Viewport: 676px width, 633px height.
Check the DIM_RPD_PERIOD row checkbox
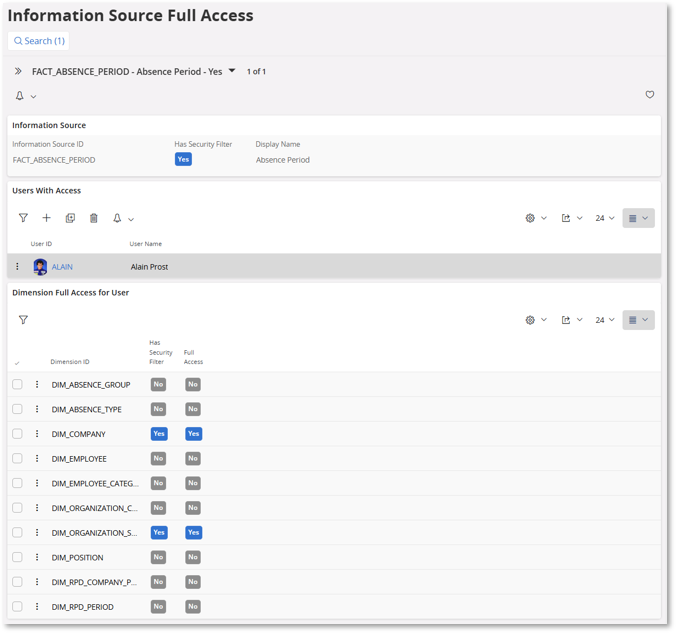17,606
